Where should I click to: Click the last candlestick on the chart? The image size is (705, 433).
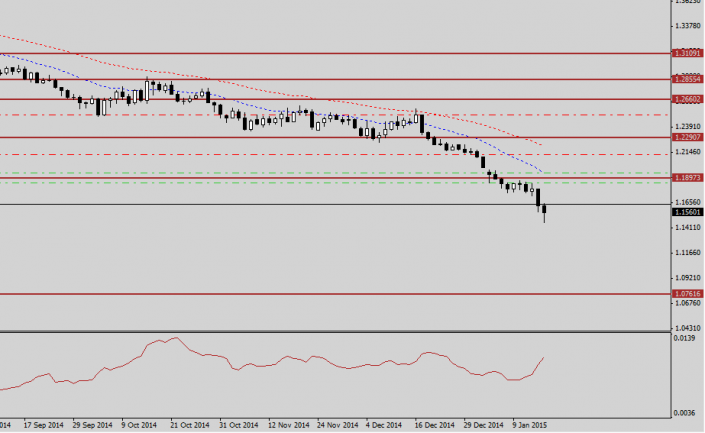[545, 211]
